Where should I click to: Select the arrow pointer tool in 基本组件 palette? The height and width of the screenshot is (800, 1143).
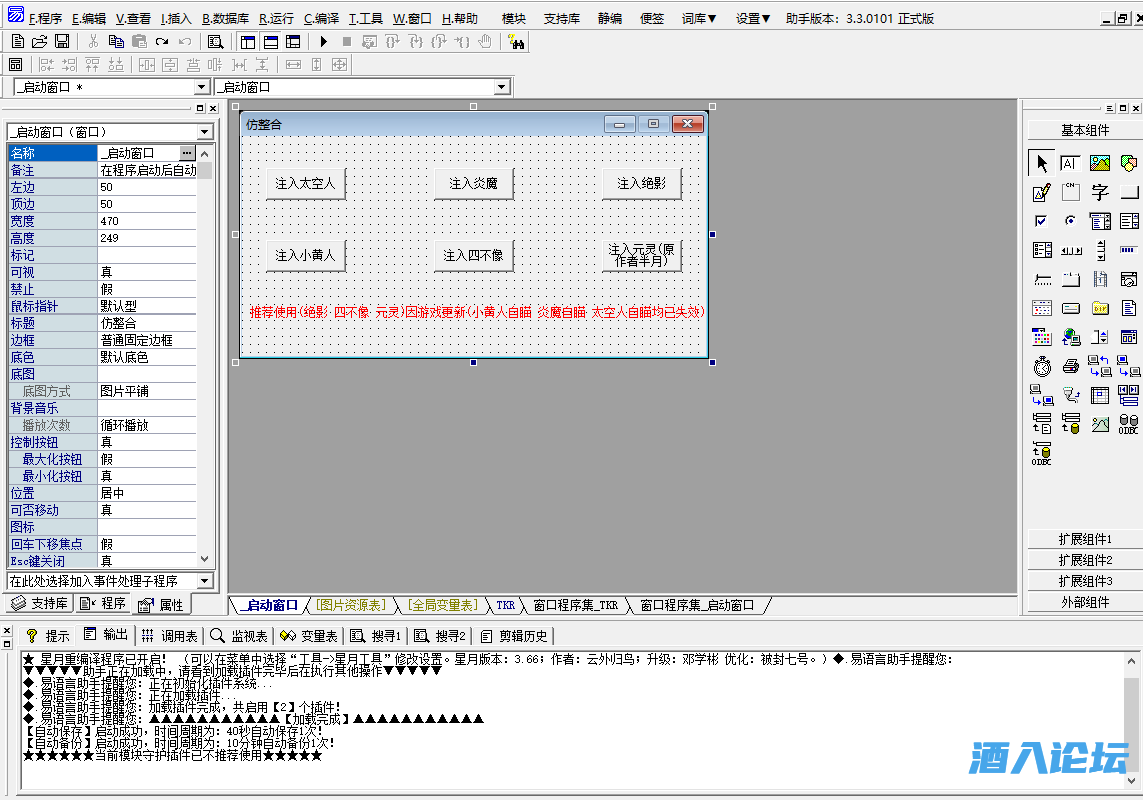click(x=1042, y=163)
